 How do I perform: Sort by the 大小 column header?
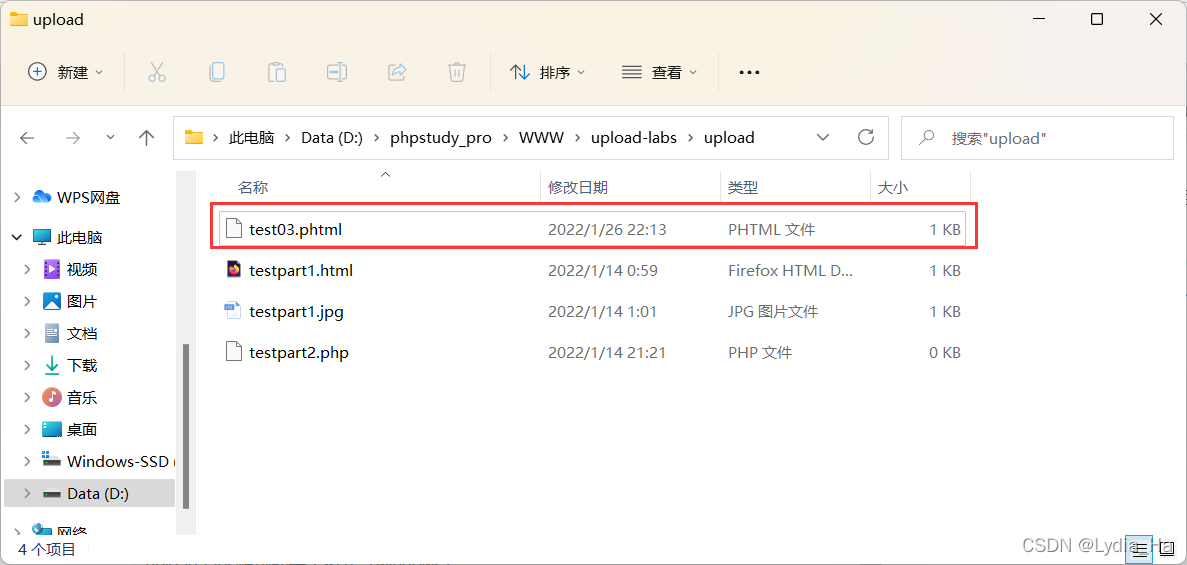[x=892, y=188]
